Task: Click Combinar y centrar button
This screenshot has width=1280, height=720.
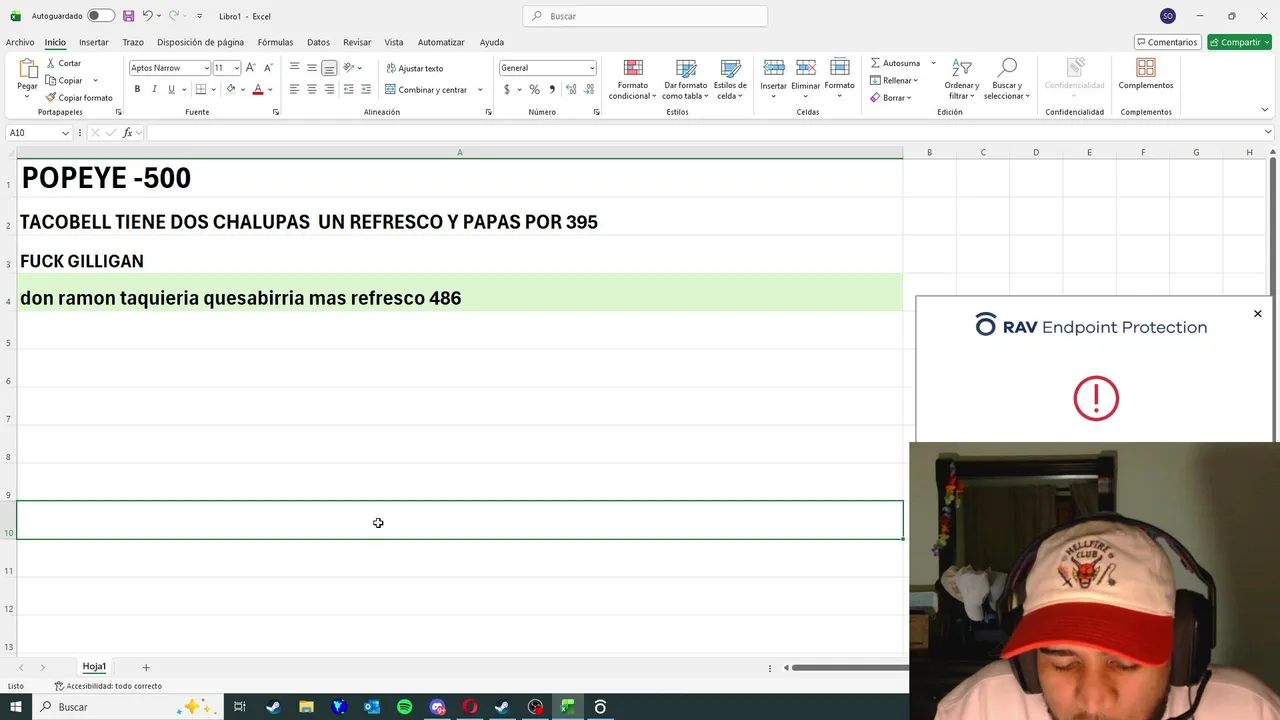Action: pyautogui.click(x=426, y=89)
